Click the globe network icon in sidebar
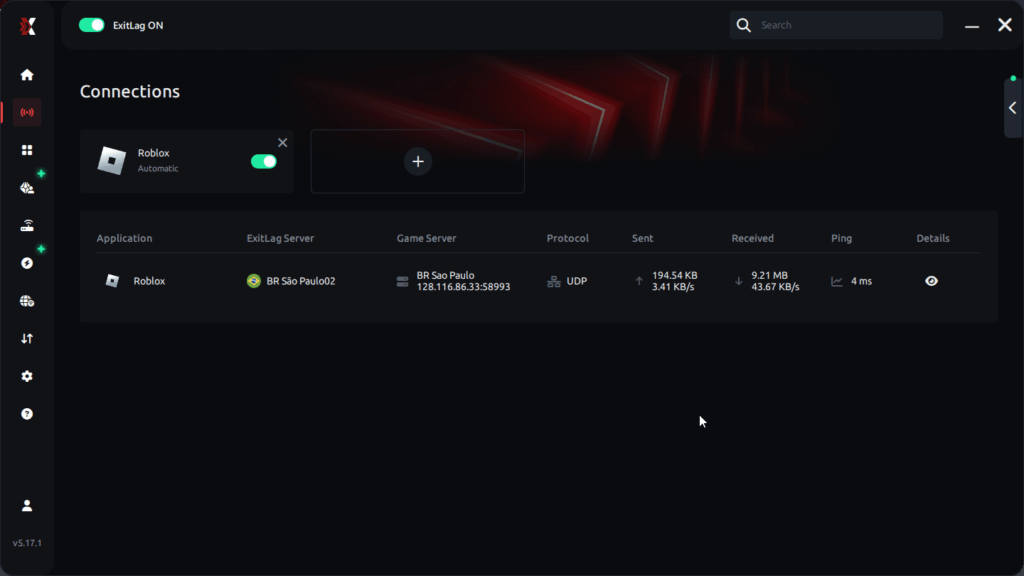 27,301
